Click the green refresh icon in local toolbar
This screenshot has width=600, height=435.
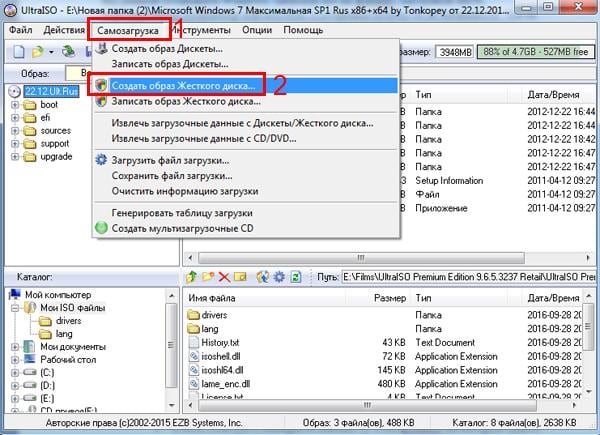click(x=295, y=276)
